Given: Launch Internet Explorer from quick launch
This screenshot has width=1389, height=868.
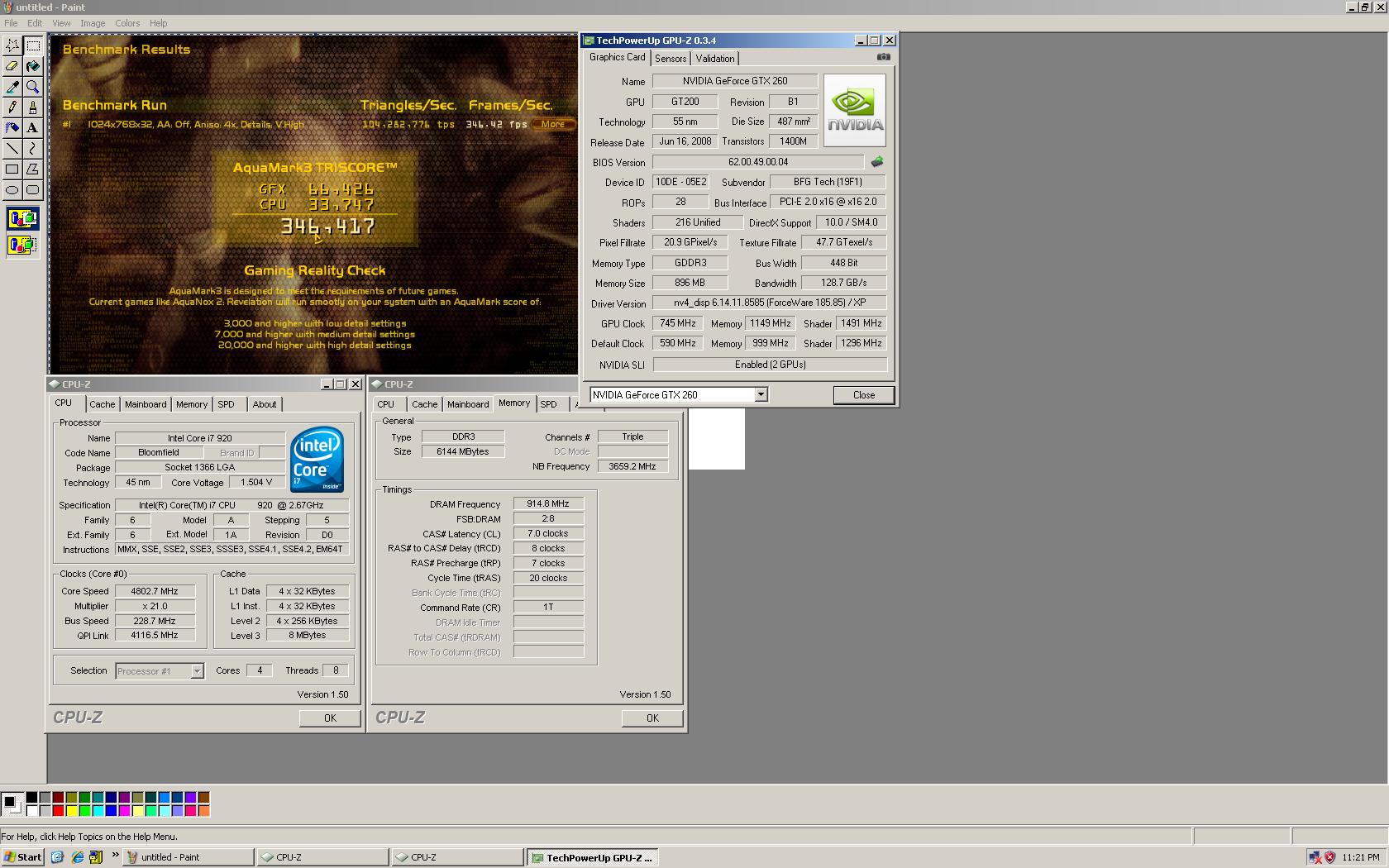Looking at the screenshot, I should tap(77, 857).
